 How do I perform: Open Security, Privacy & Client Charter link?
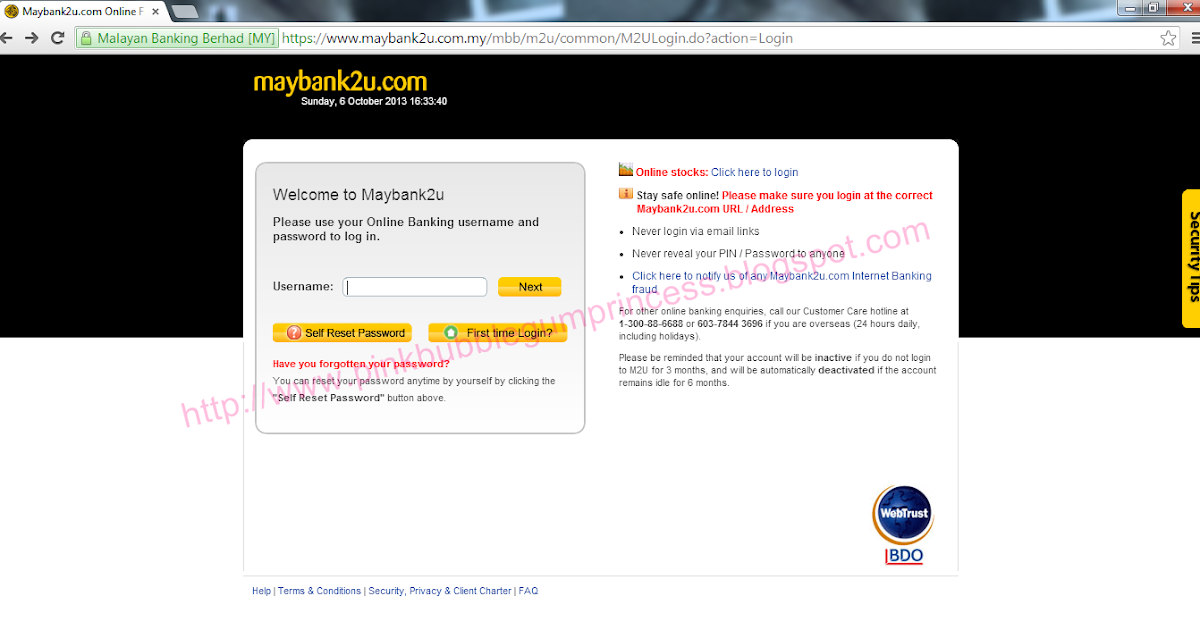pos(440,591)
